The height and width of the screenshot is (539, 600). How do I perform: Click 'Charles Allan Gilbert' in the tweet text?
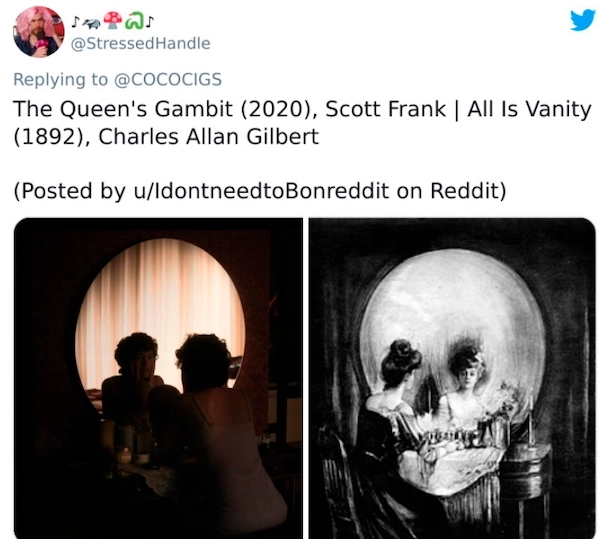[209, 137]
